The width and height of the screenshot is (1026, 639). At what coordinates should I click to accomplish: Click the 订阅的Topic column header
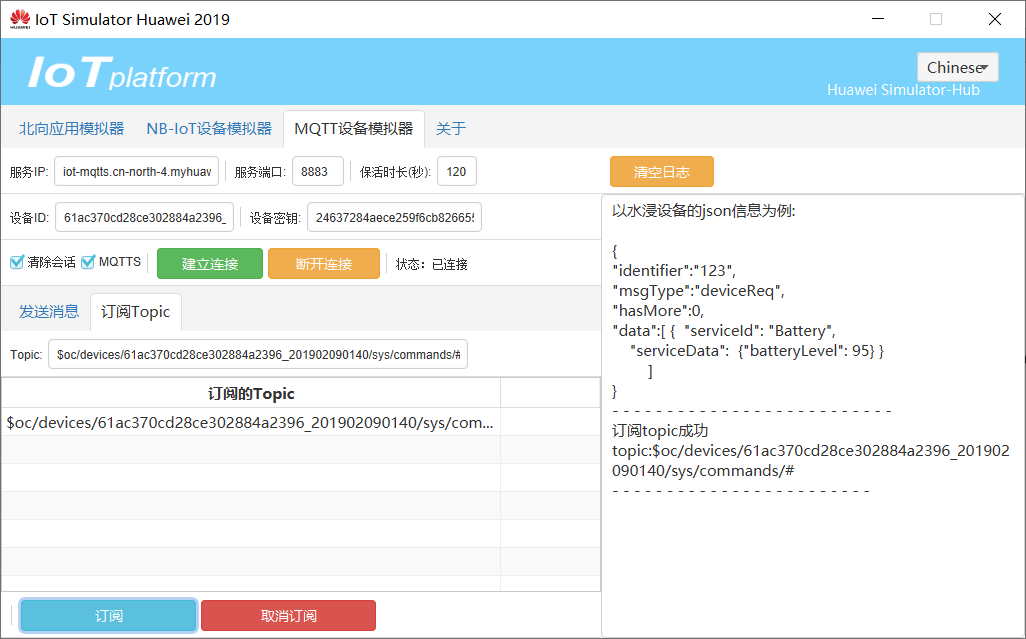coord(251,393)
